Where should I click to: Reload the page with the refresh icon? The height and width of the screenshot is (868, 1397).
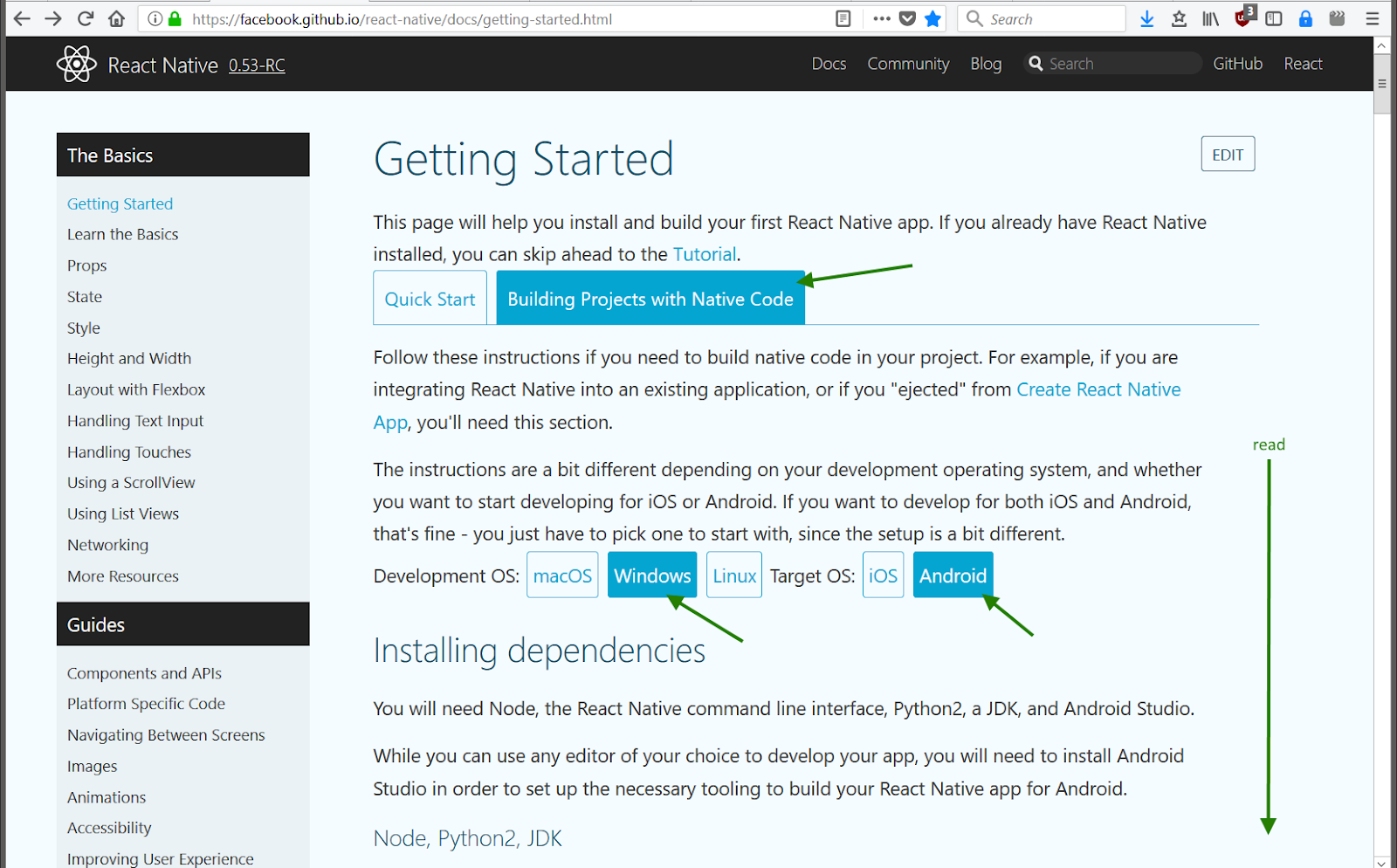[86, 18]
